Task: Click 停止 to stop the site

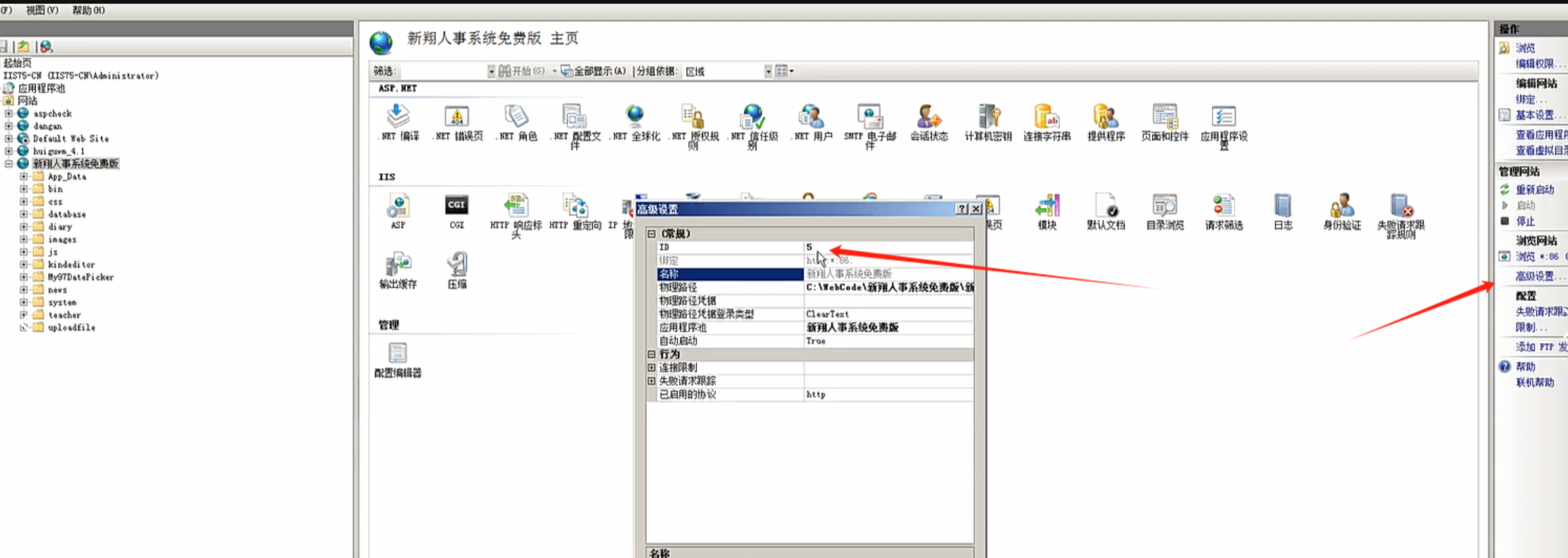Action: click(x=1525, y=221)
